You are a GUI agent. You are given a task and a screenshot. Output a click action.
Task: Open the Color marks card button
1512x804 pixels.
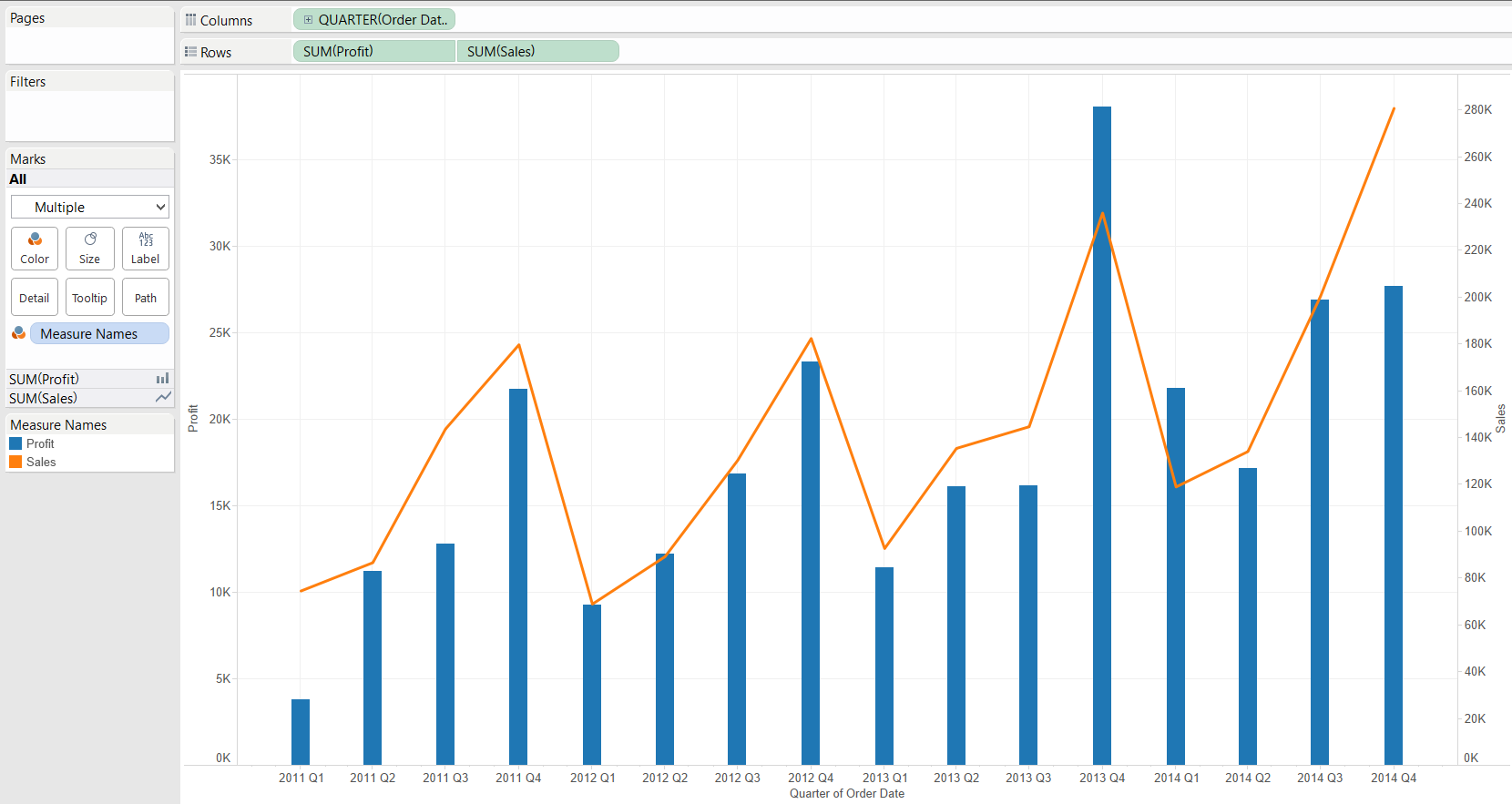[35, 249]
